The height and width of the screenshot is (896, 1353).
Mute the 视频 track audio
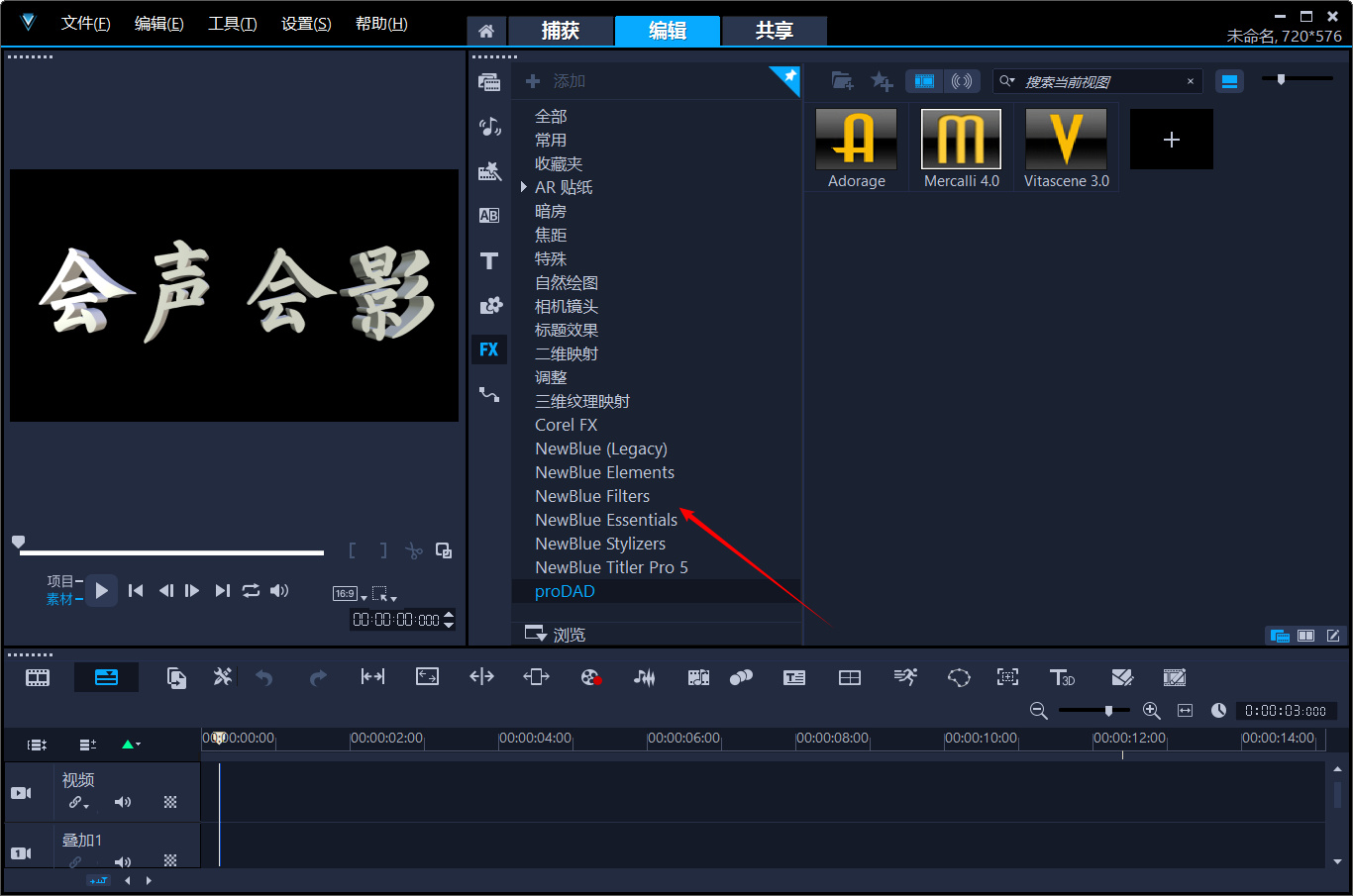(x=123, y=802)
